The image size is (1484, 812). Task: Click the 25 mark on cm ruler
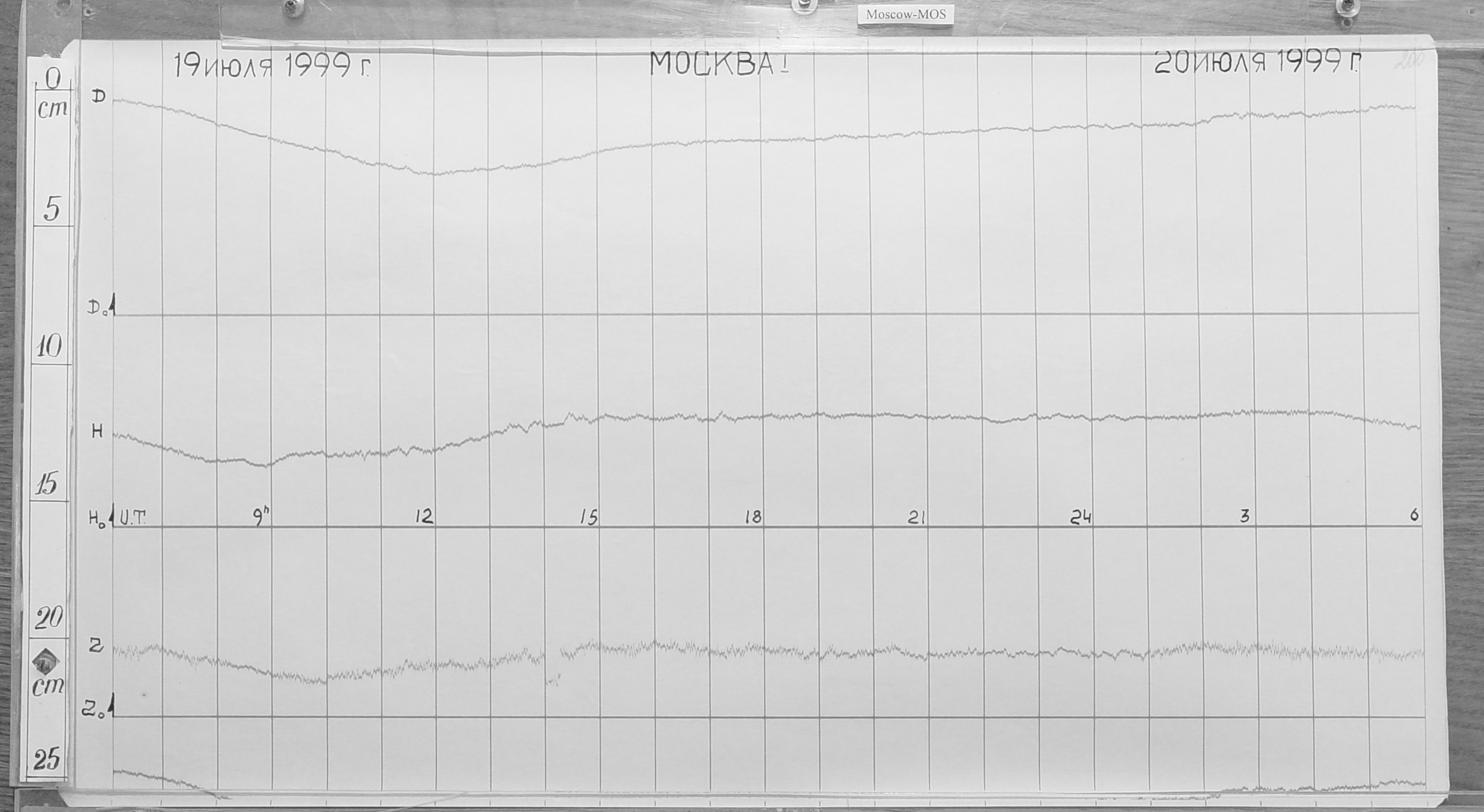(47, 760)
